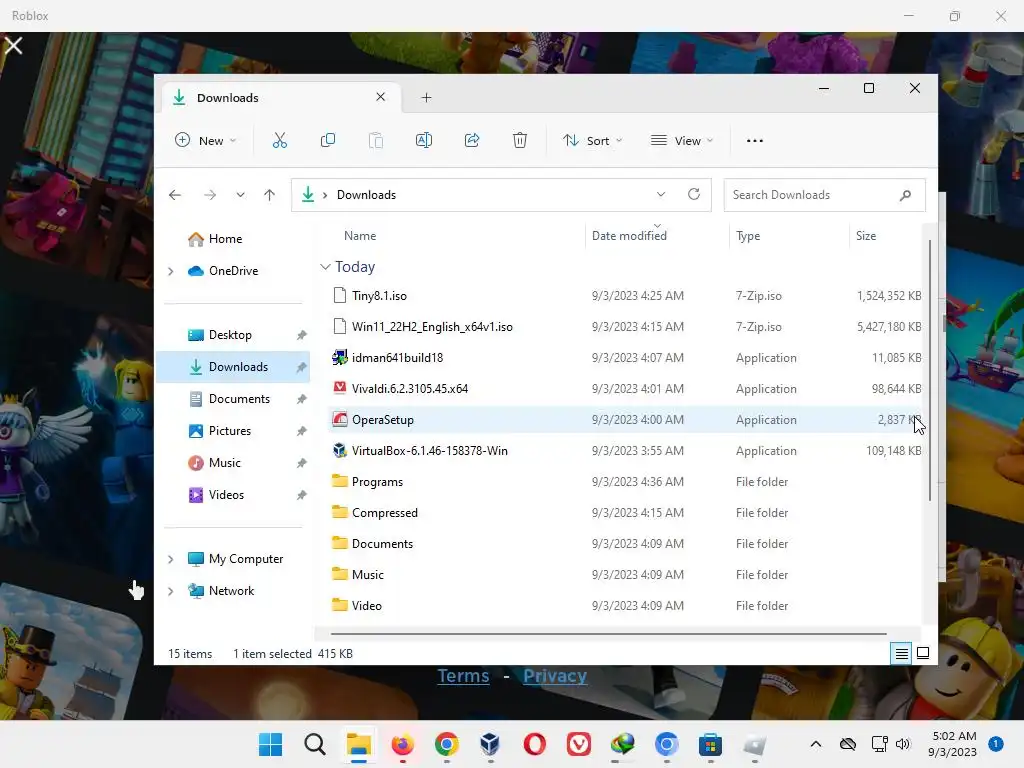Click the volume speaker tray icon
This screenshot has width=1024, height=768.
click(x=903, y=744)
